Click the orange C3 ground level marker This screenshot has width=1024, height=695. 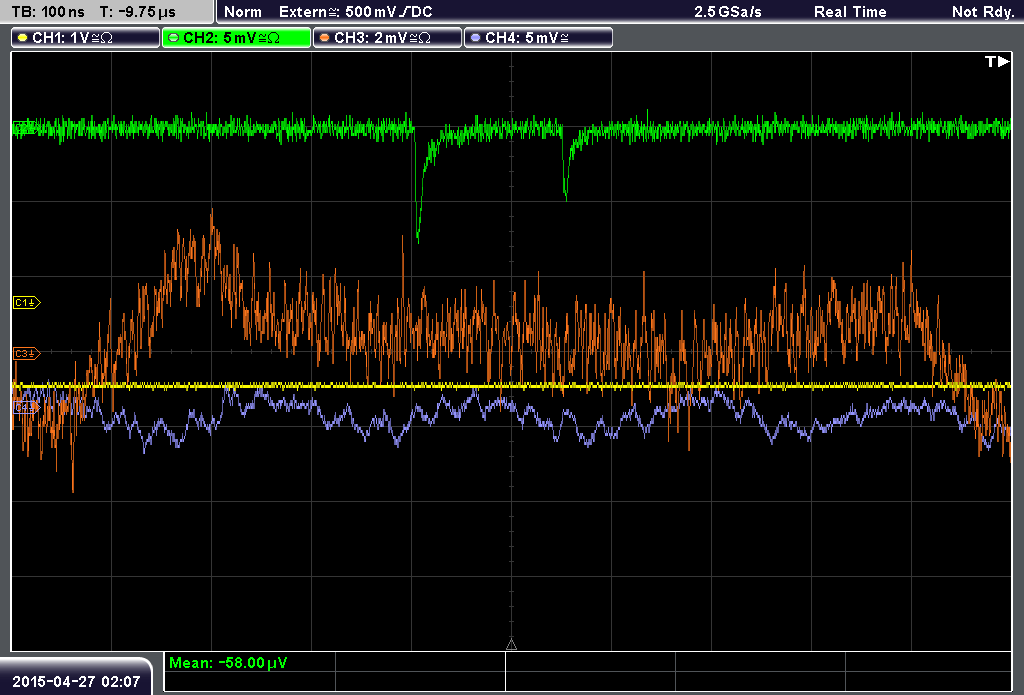point(26,353)
